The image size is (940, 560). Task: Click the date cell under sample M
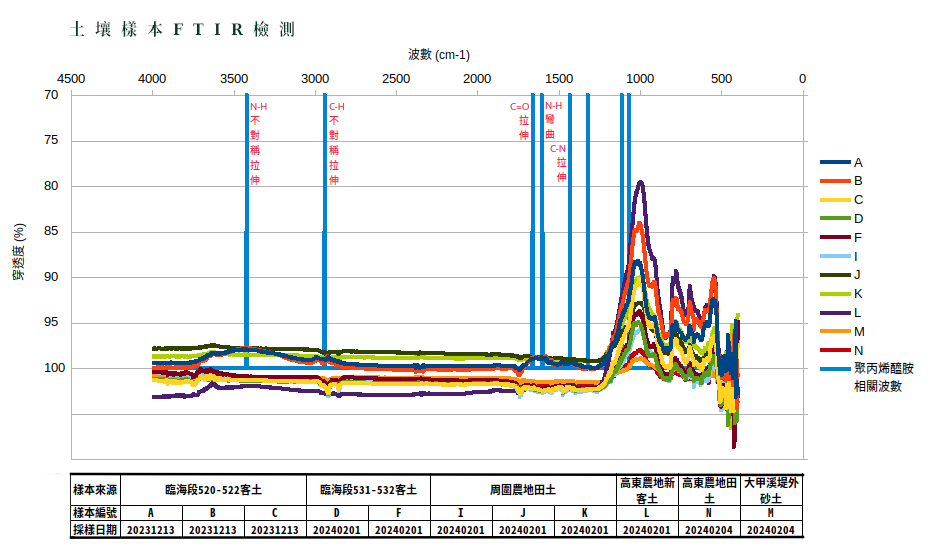(x=771, y=529)
